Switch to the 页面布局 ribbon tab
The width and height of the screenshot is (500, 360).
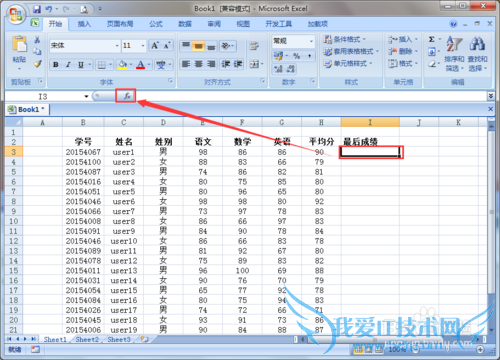click(120, 24)
